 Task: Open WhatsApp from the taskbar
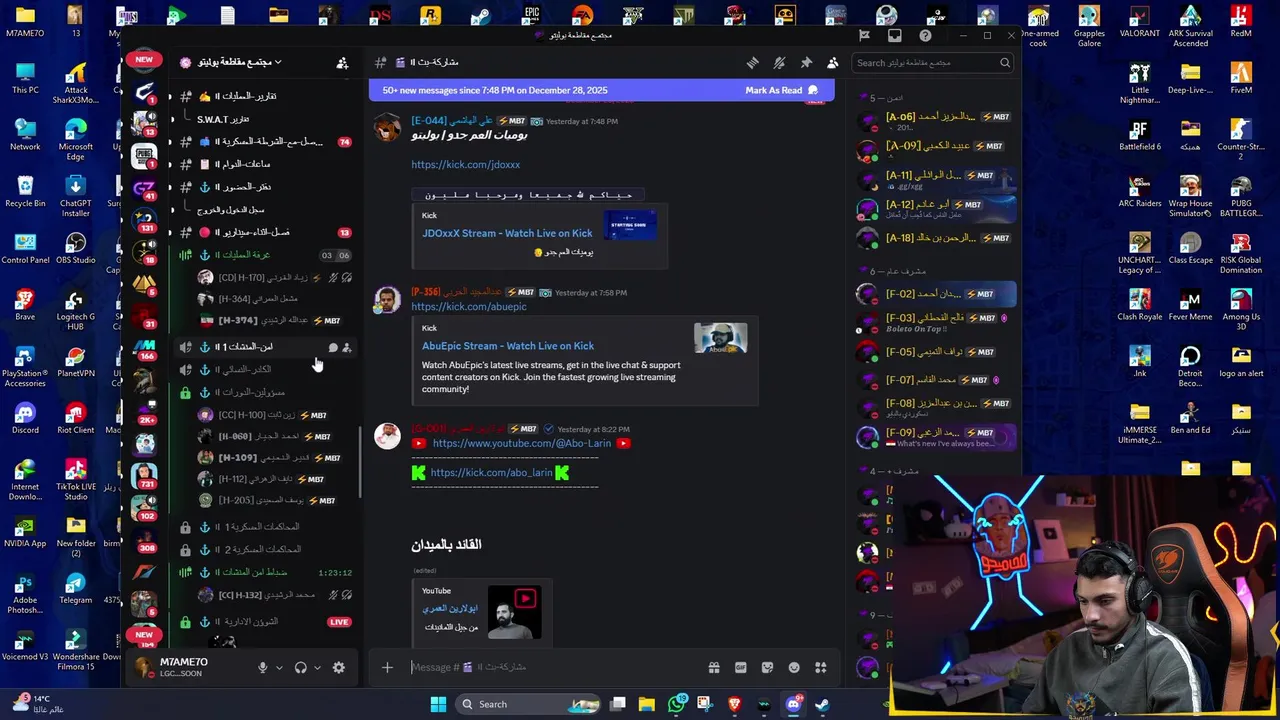676,704
